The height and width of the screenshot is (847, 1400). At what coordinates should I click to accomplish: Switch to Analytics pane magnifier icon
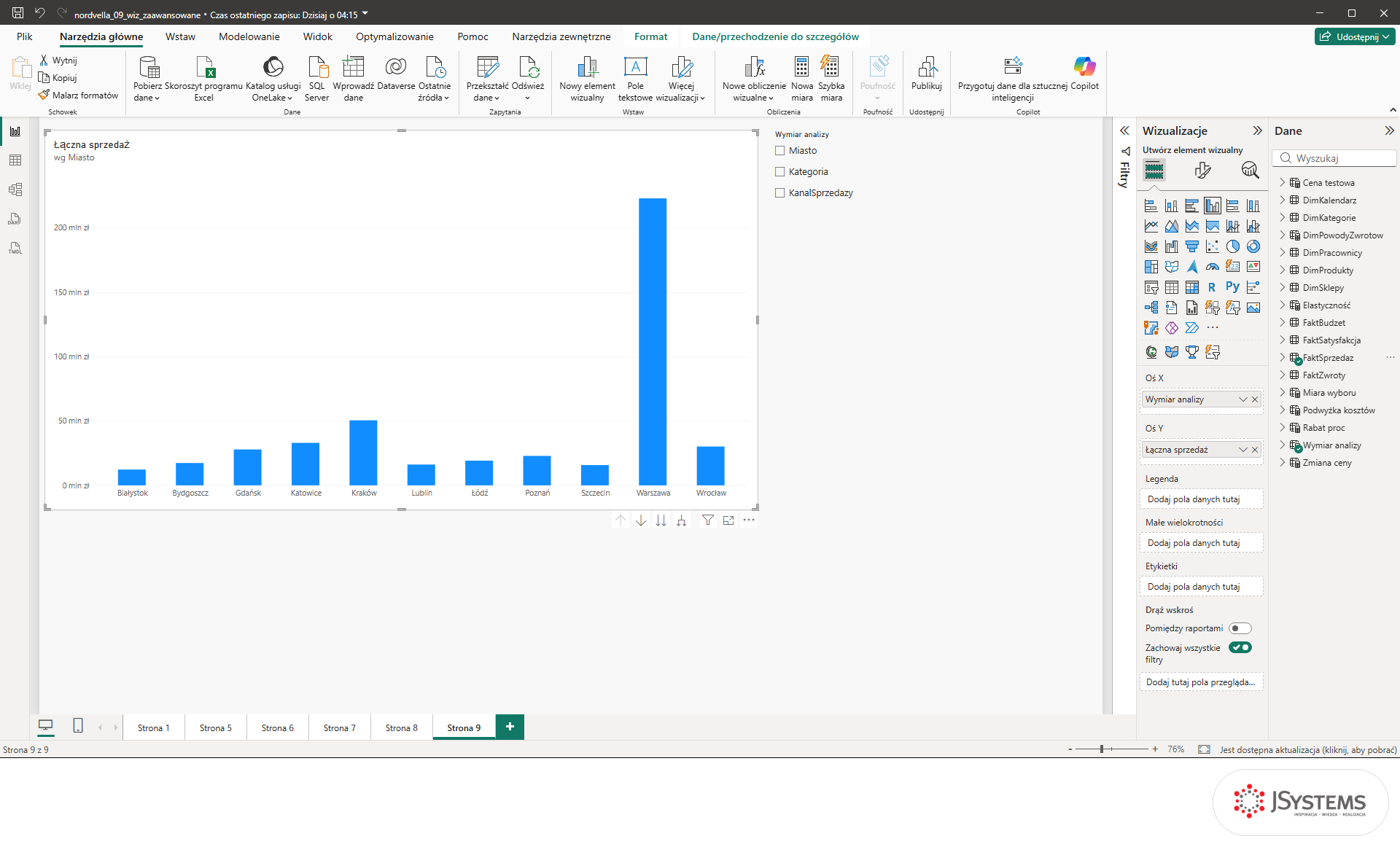pos(1250,171)
